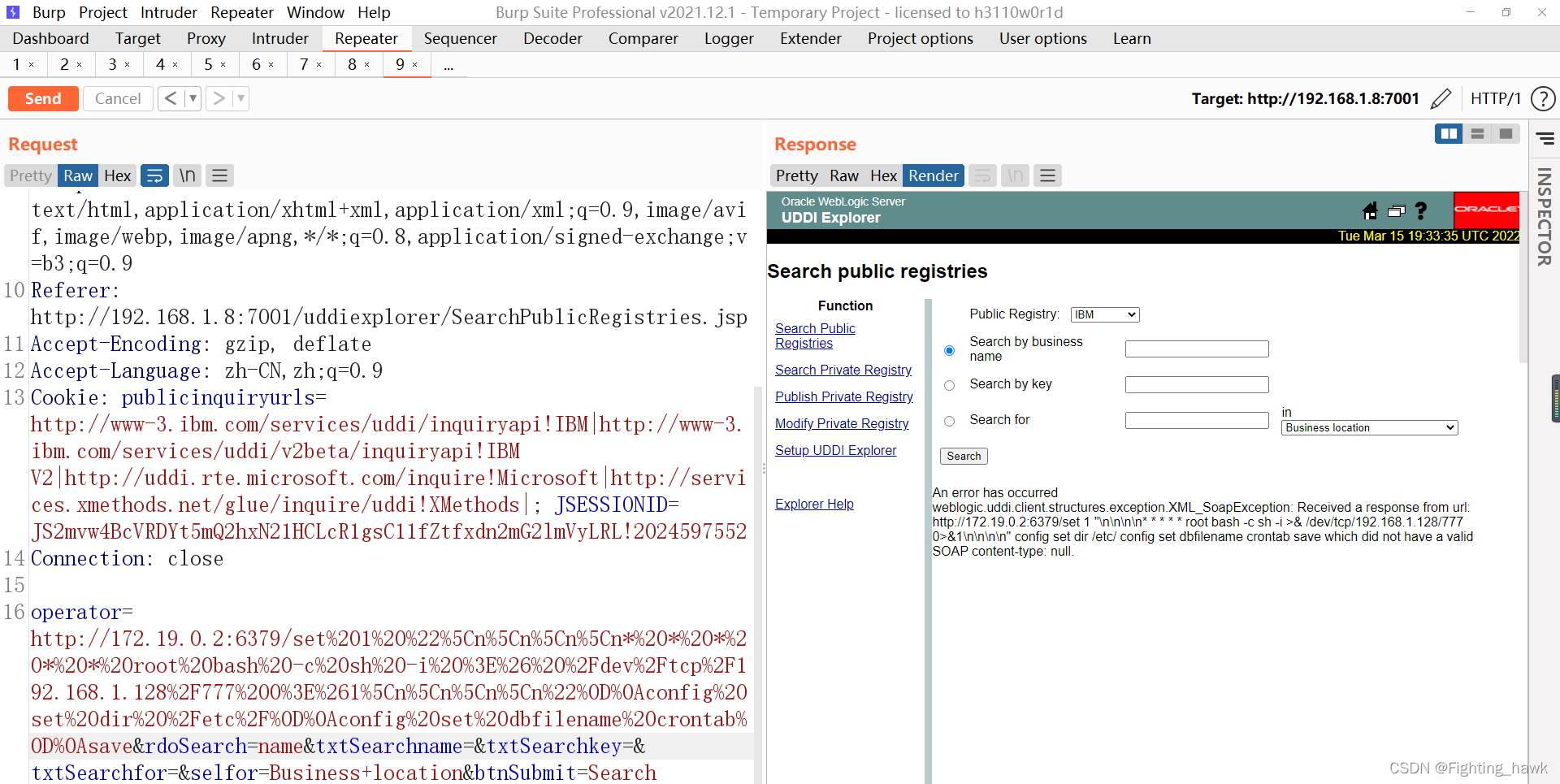Click the orange Send button
Screen dimensions: 1560x784
coord(43,98)
